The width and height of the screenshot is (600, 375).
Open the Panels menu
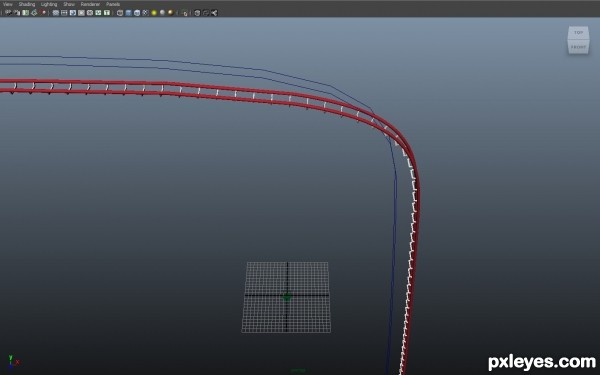pyautogui.click(x=113, y=4)
